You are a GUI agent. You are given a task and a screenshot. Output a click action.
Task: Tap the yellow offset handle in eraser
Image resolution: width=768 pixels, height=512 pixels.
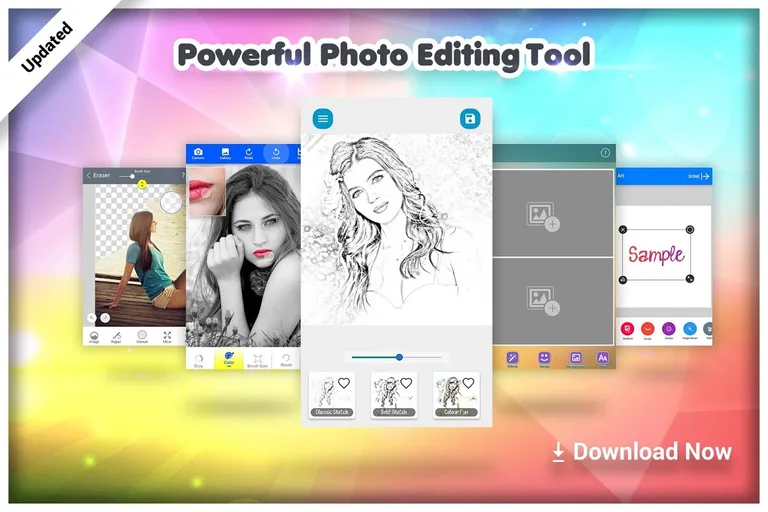142,184
